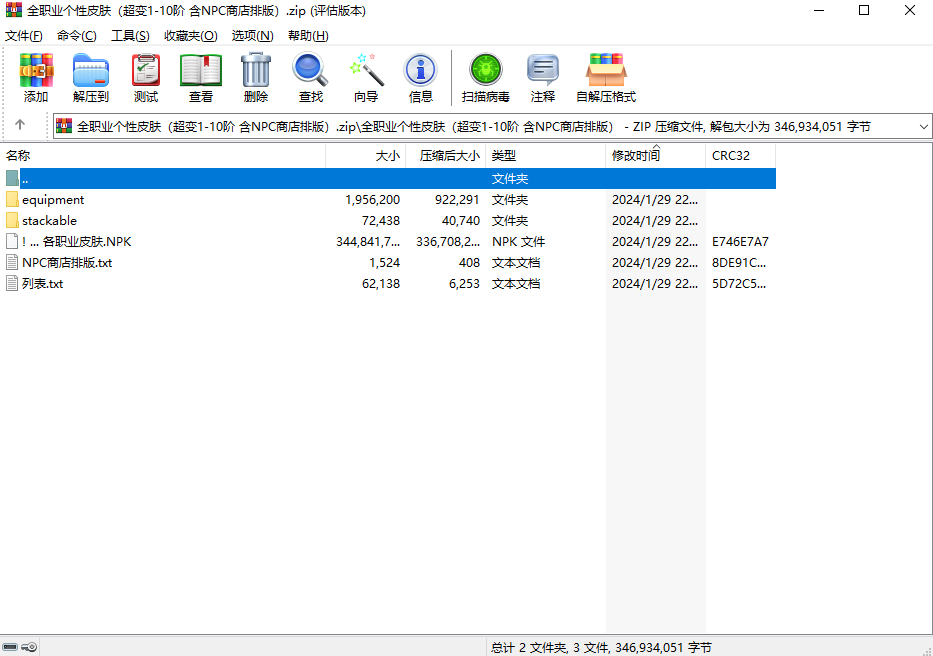Viewport: 933px width, 656px height.
Task: Sort by 大小 column header
Action: click(365, 155)
